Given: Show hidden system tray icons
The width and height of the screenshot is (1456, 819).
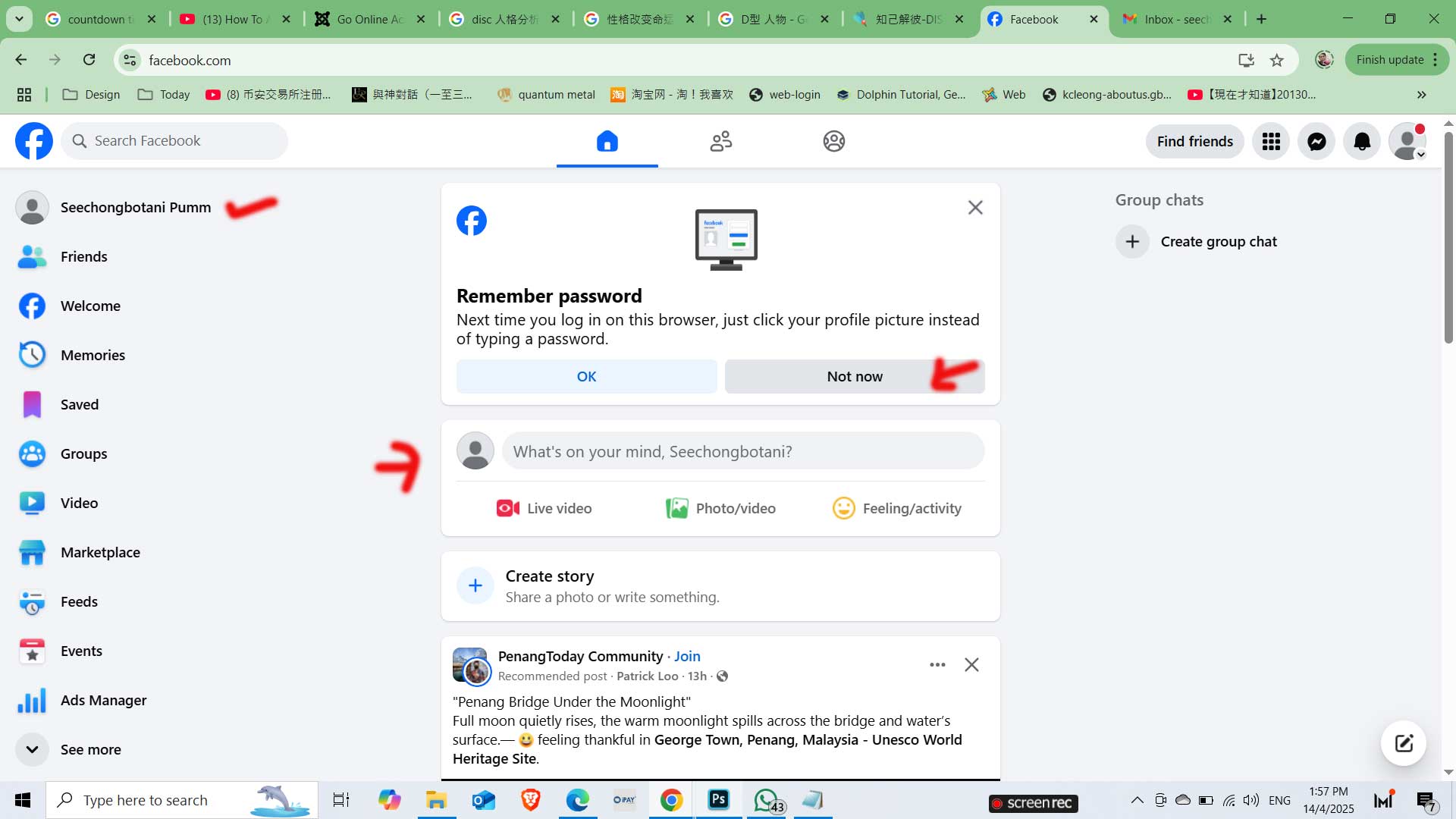Looking at the screenshot, I should click(x=1137, y=800).
